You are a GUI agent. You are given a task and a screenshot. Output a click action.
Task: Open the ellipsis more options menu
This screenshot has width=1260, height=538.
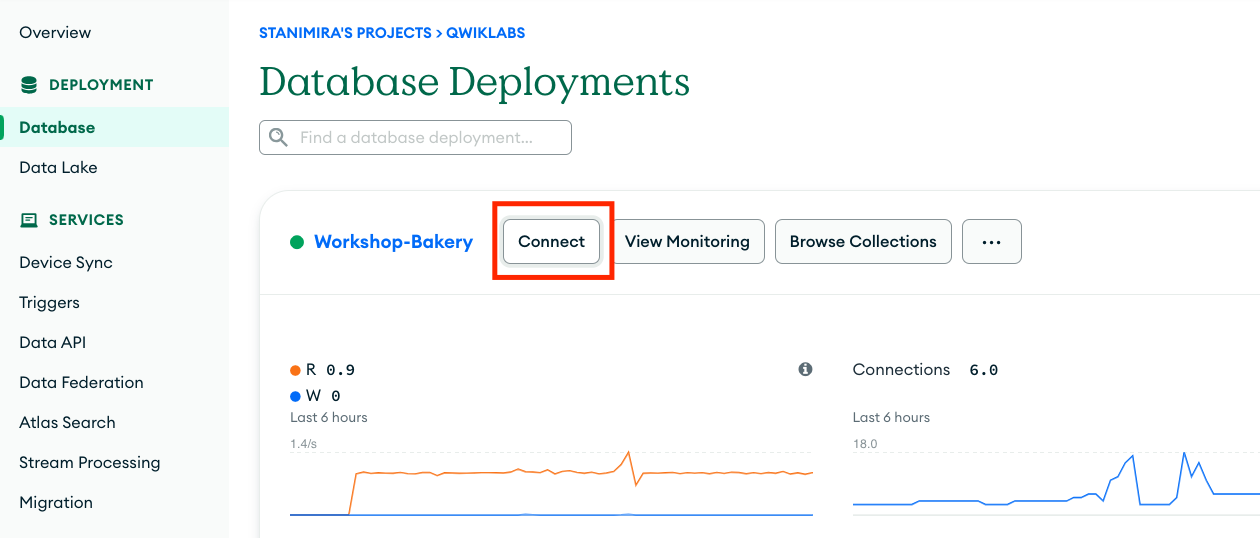click(x=992, y=242)
